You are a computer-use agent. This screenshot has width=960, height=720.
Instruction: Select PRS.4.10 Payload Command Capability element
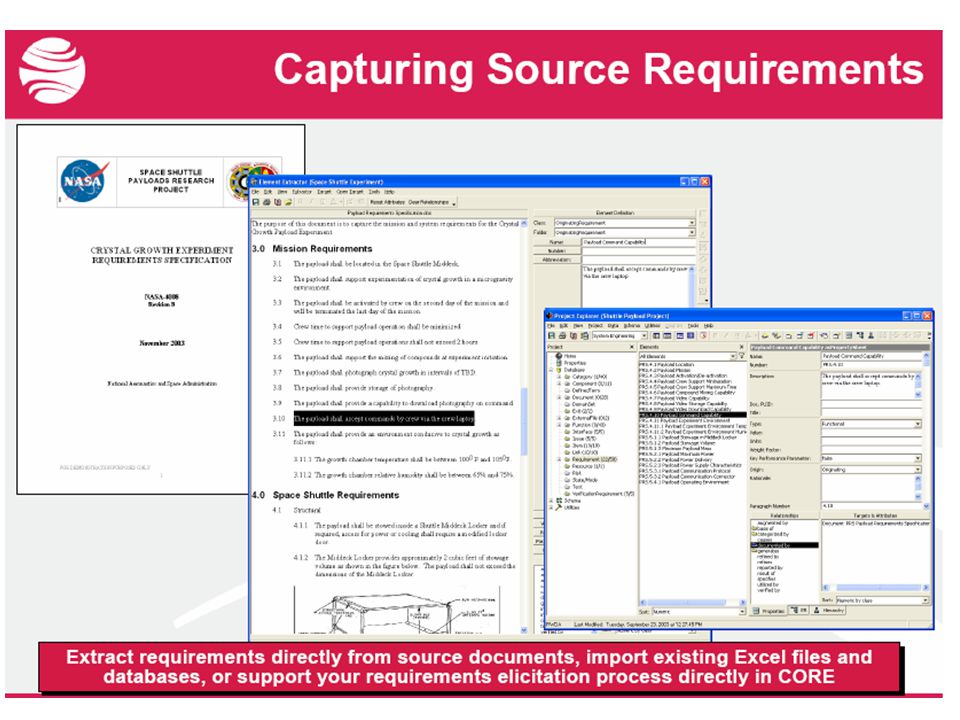(x=692, y=415)
